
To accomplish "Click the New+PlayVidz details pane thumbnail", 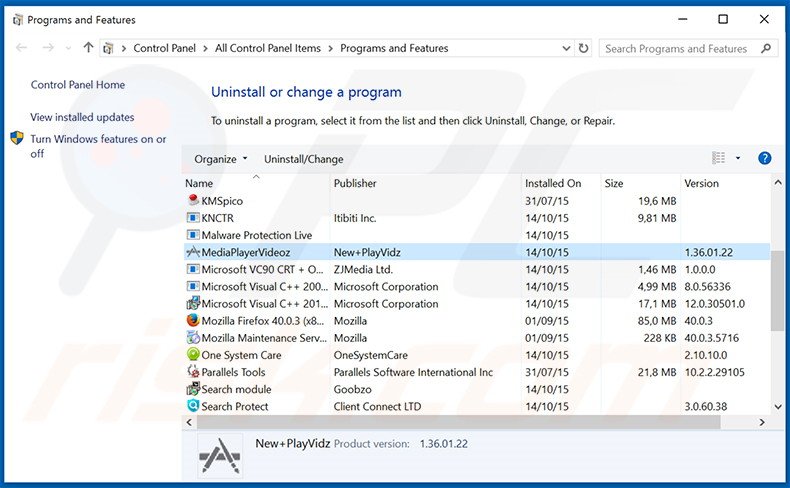I will click(x=220, y=456).
